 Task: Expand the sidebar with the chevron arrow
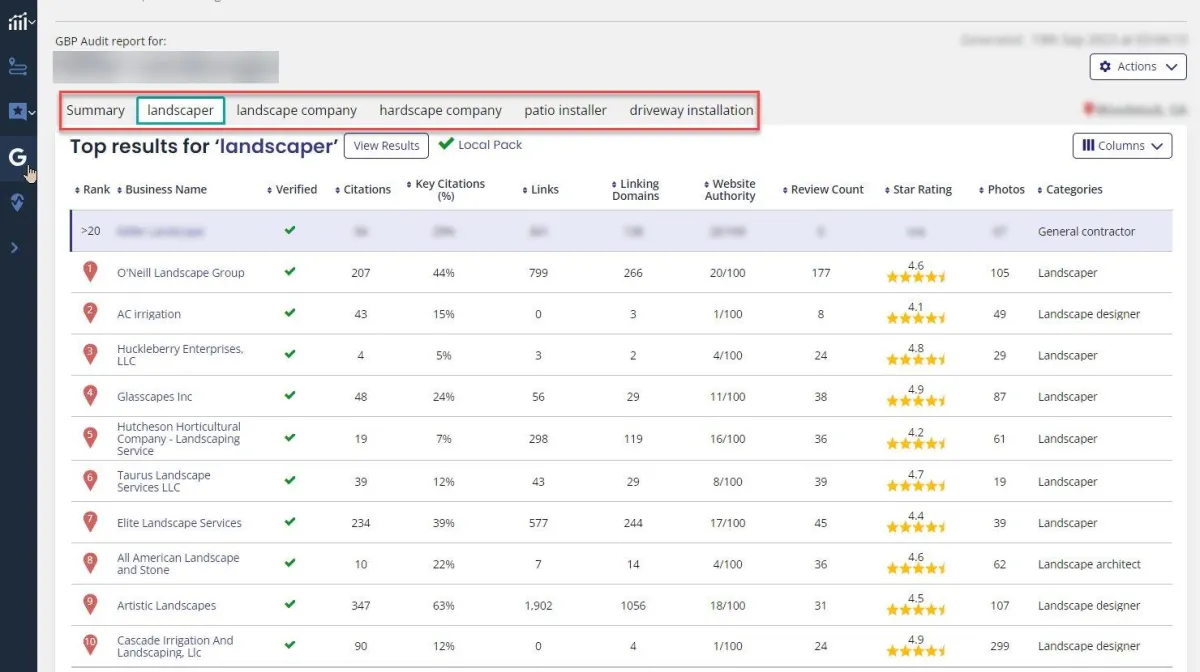tap(14, 247)
